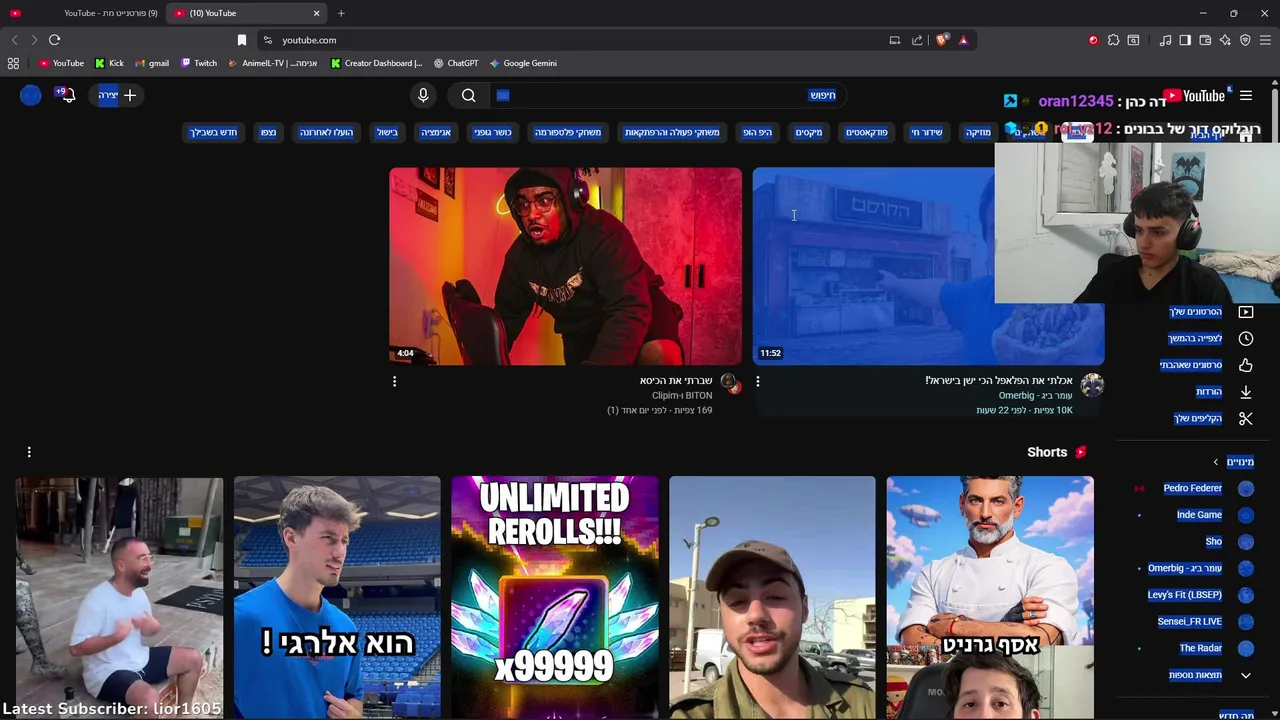Bookmark this page icon
Image resolution: width=1280 pixels, height=720 pixels.
click(x=242, y=40)
